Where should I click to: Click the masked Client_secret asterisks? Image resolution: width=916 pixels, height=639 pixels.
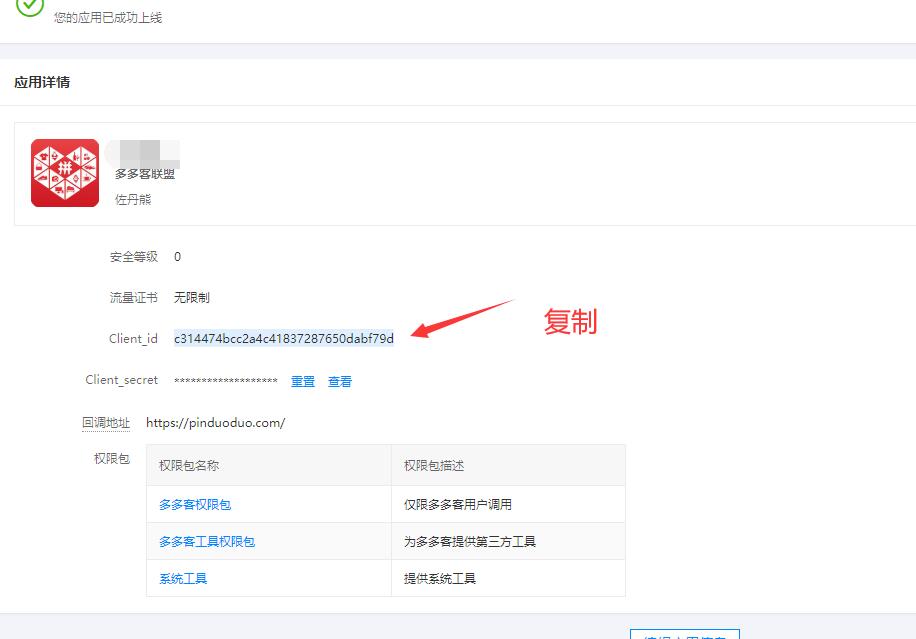tap(225, 381)
